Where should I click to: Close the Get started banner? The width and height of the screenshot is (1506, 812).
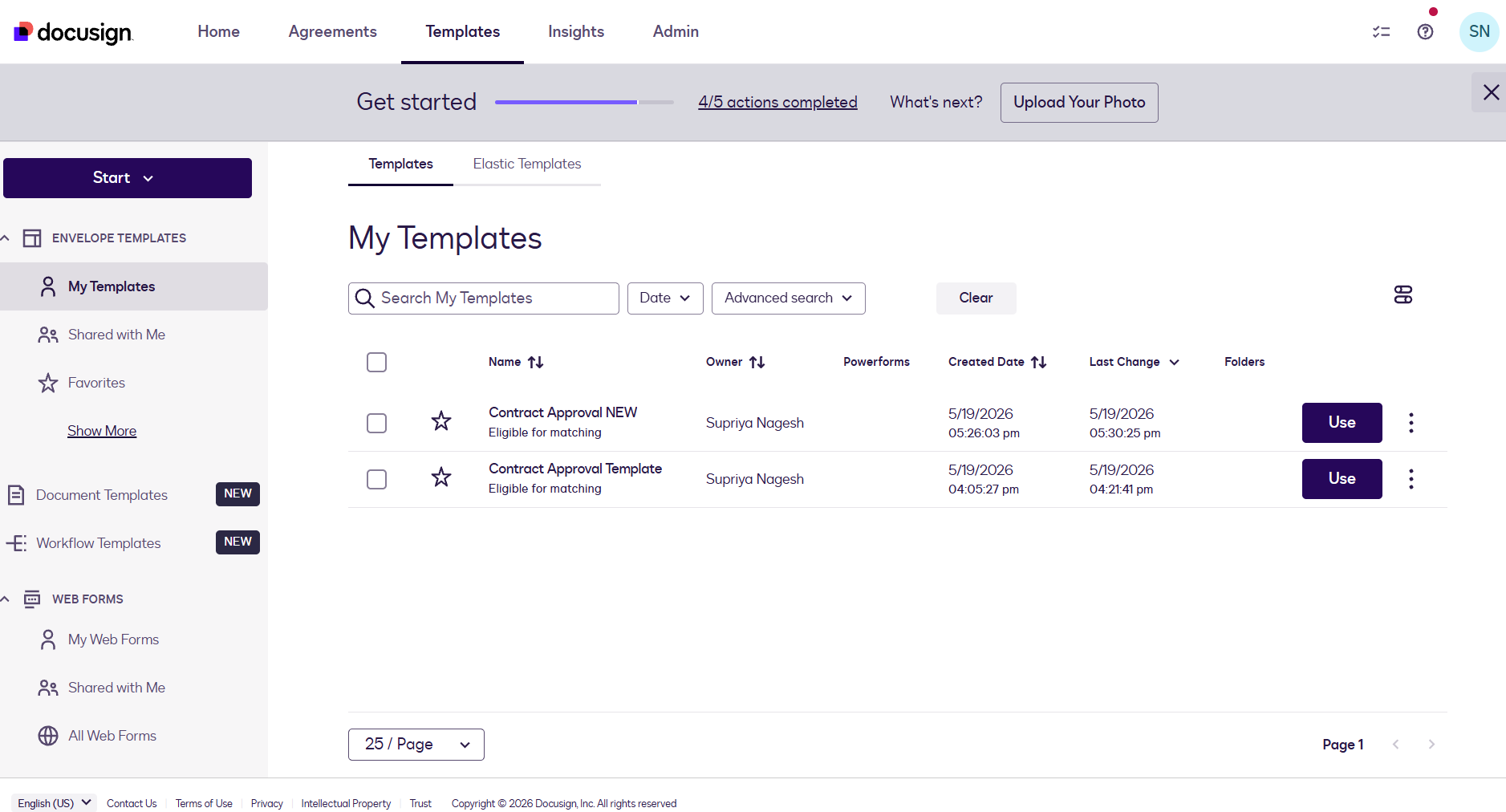(x=1491, y=92)
